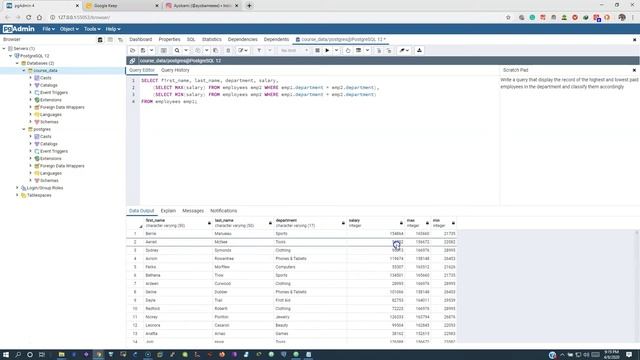Click the department column header
Image resolution: width=640 pixels, height=360 pixels.
click(x=310, y=223)
